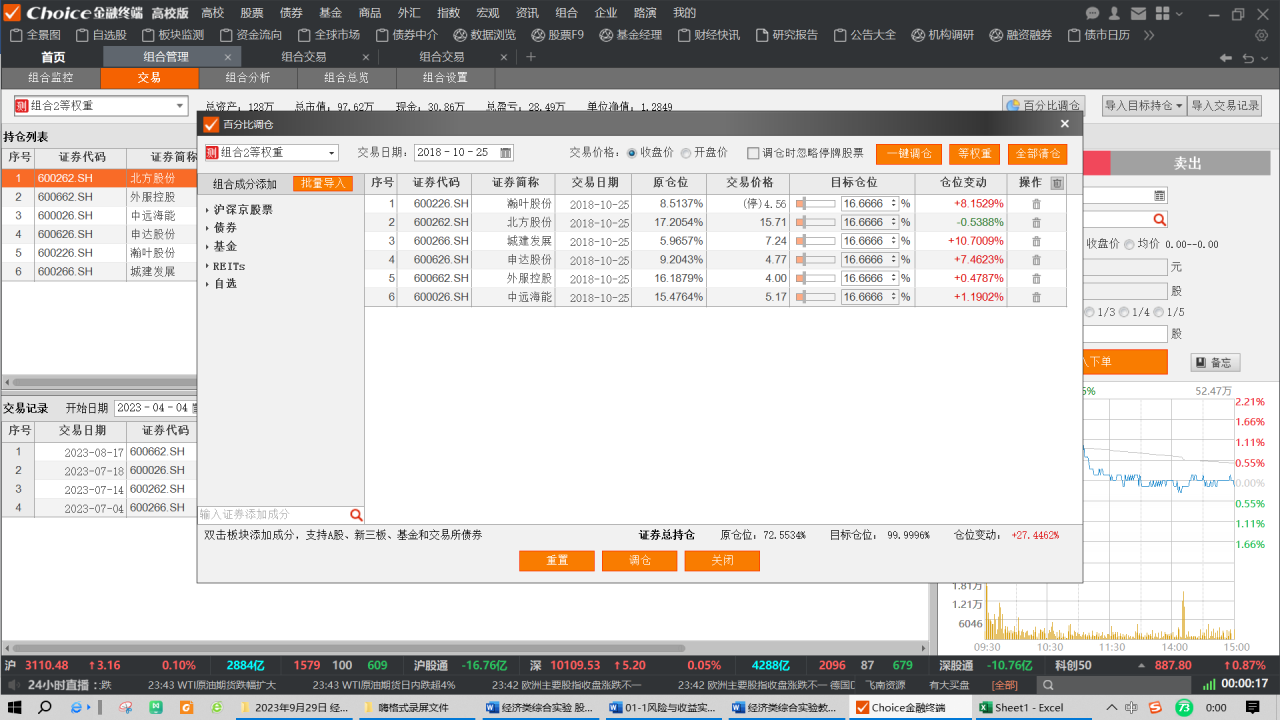Adjust the target position slider for 瀚叶股份

tap(815, 204)
